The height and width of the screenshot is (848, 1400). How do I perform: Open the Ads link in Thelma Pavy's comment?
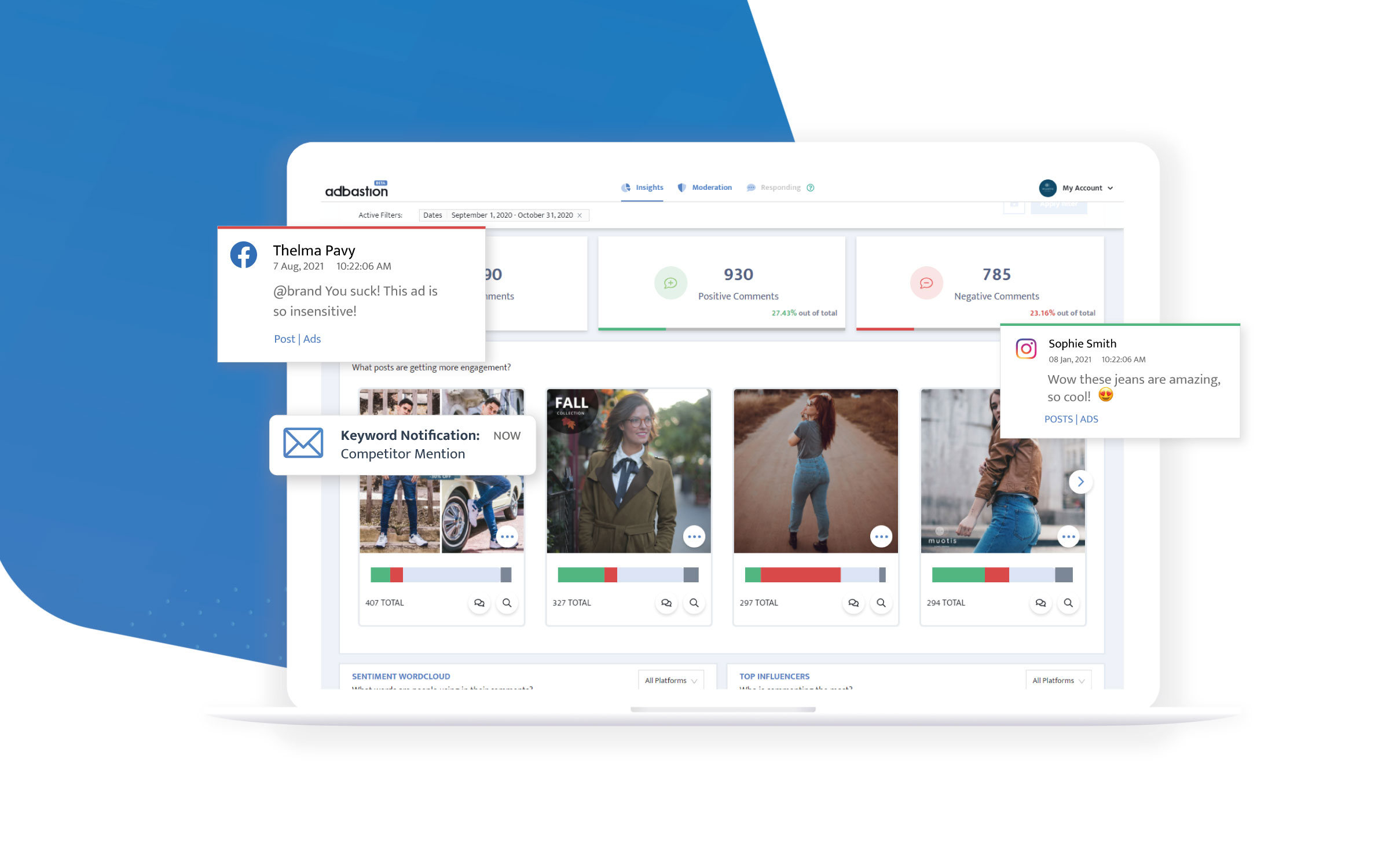coord(312,339)
